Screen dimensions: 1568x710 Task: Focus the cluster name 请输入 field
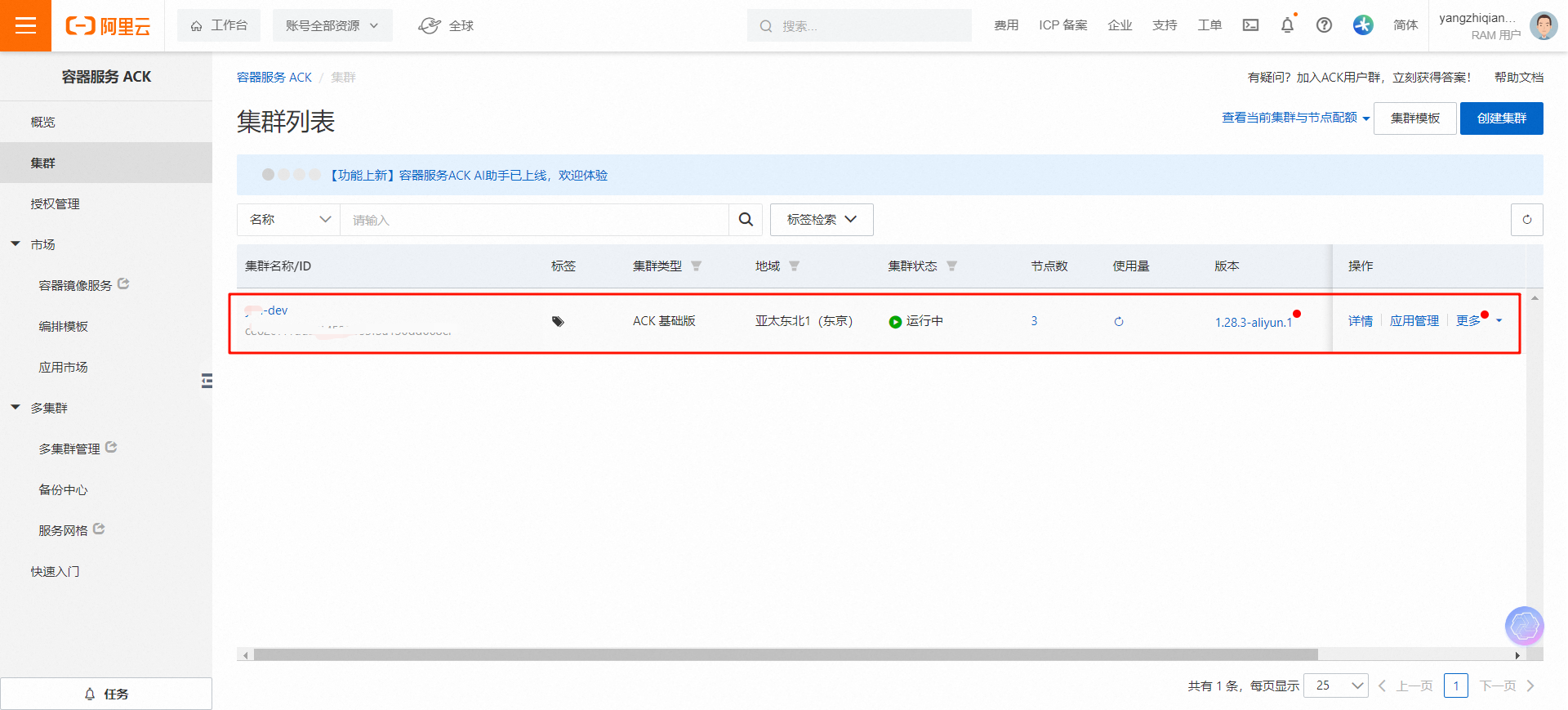coord(534,220)
